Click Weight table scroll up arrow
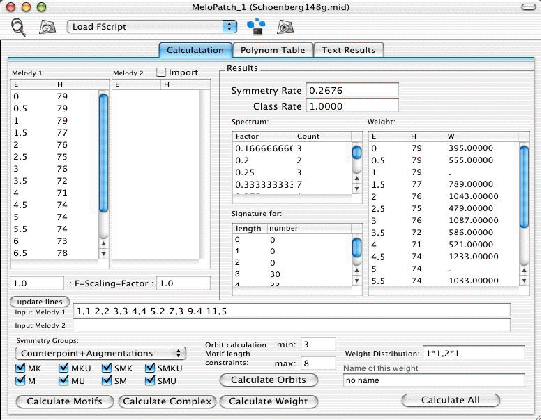Image resolution: width=541 pixels, height=420 pixels. click(x=524, y=271)
